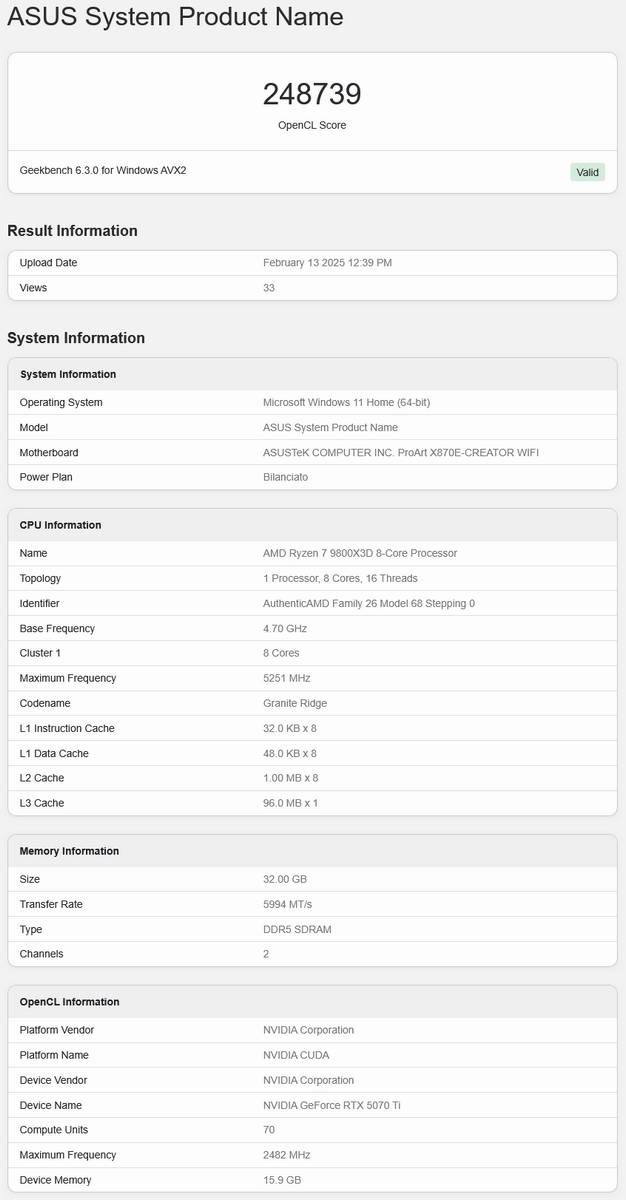Image resolution: width=626 pixels, height=1200 pixels.
Task: Select Device Vendor value NVIDIA Corporation
Action: click(308, 1080)
